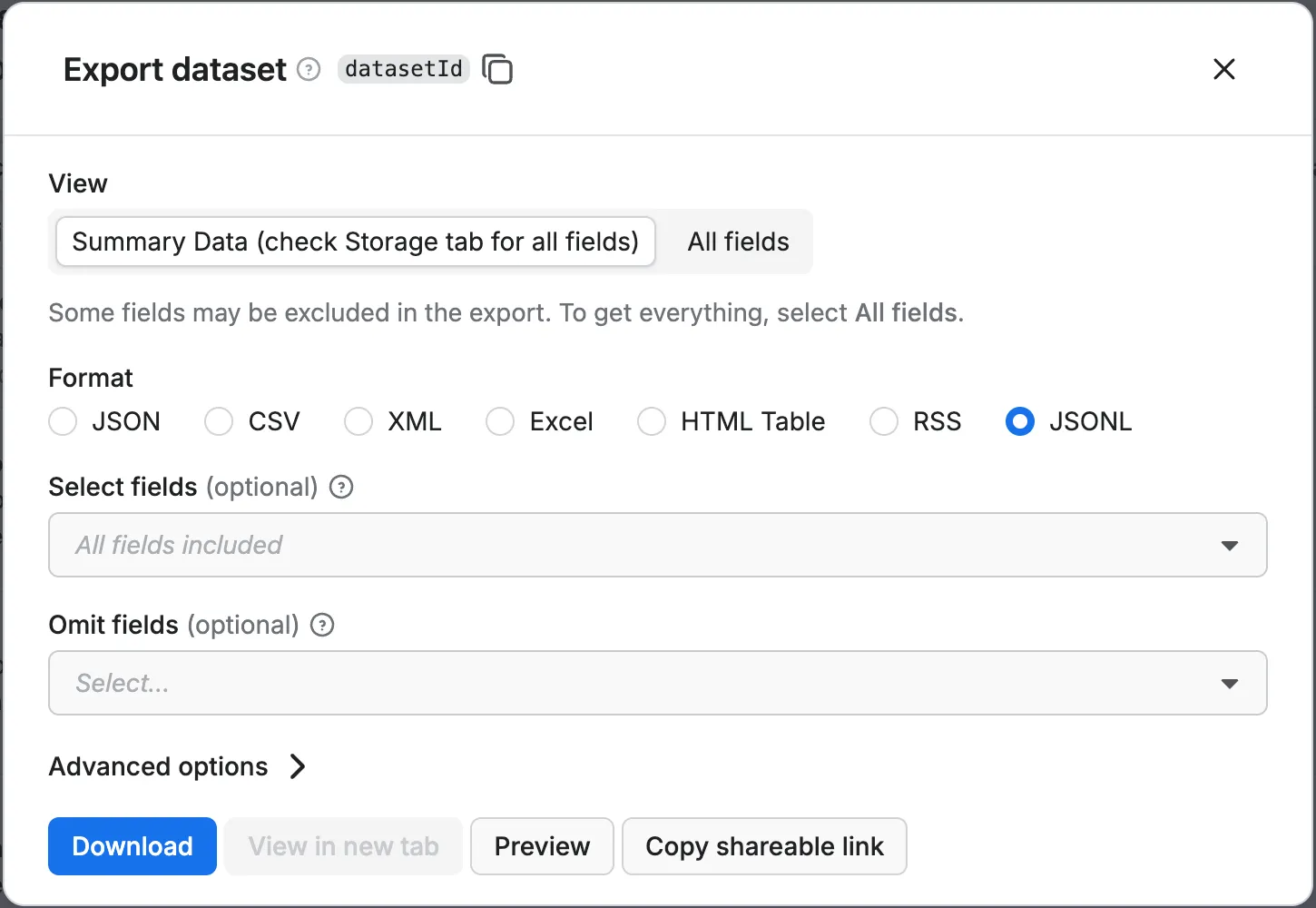
Task: Click the help icon next to Omit fields
Action: [322, 625]
